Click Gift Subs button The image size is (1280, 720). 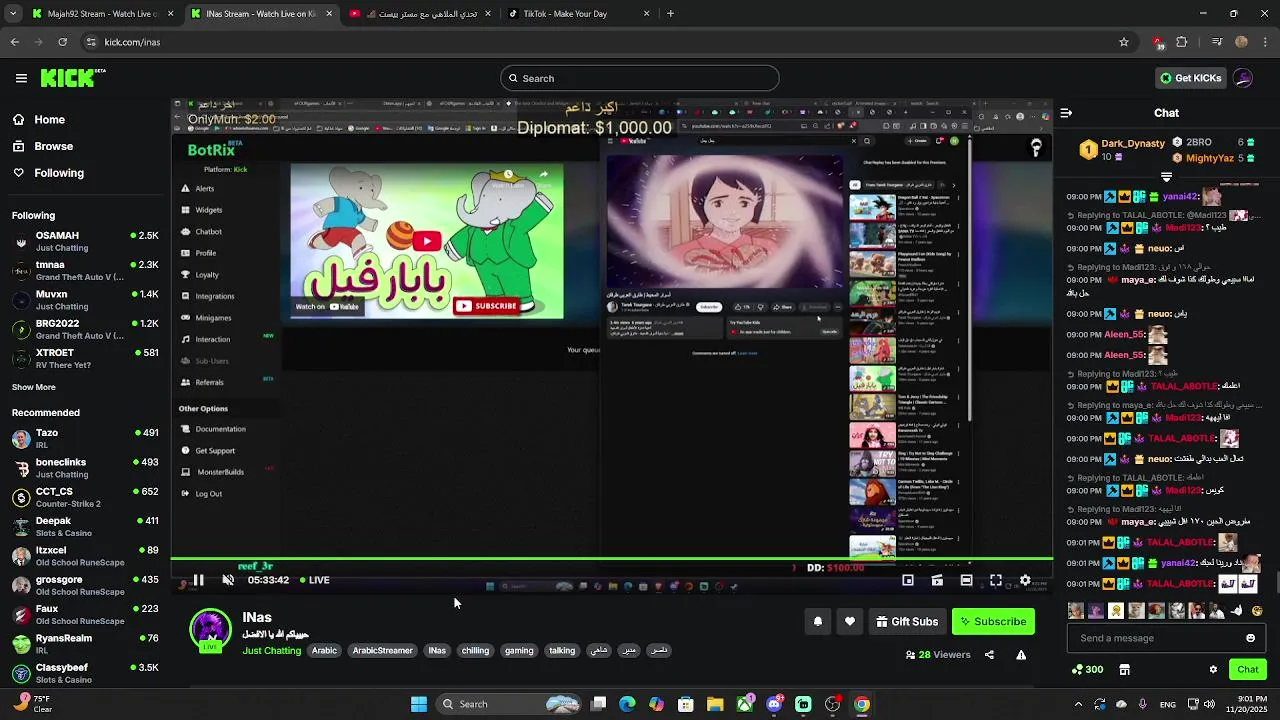pyautogui.click(x=907, y=622)
